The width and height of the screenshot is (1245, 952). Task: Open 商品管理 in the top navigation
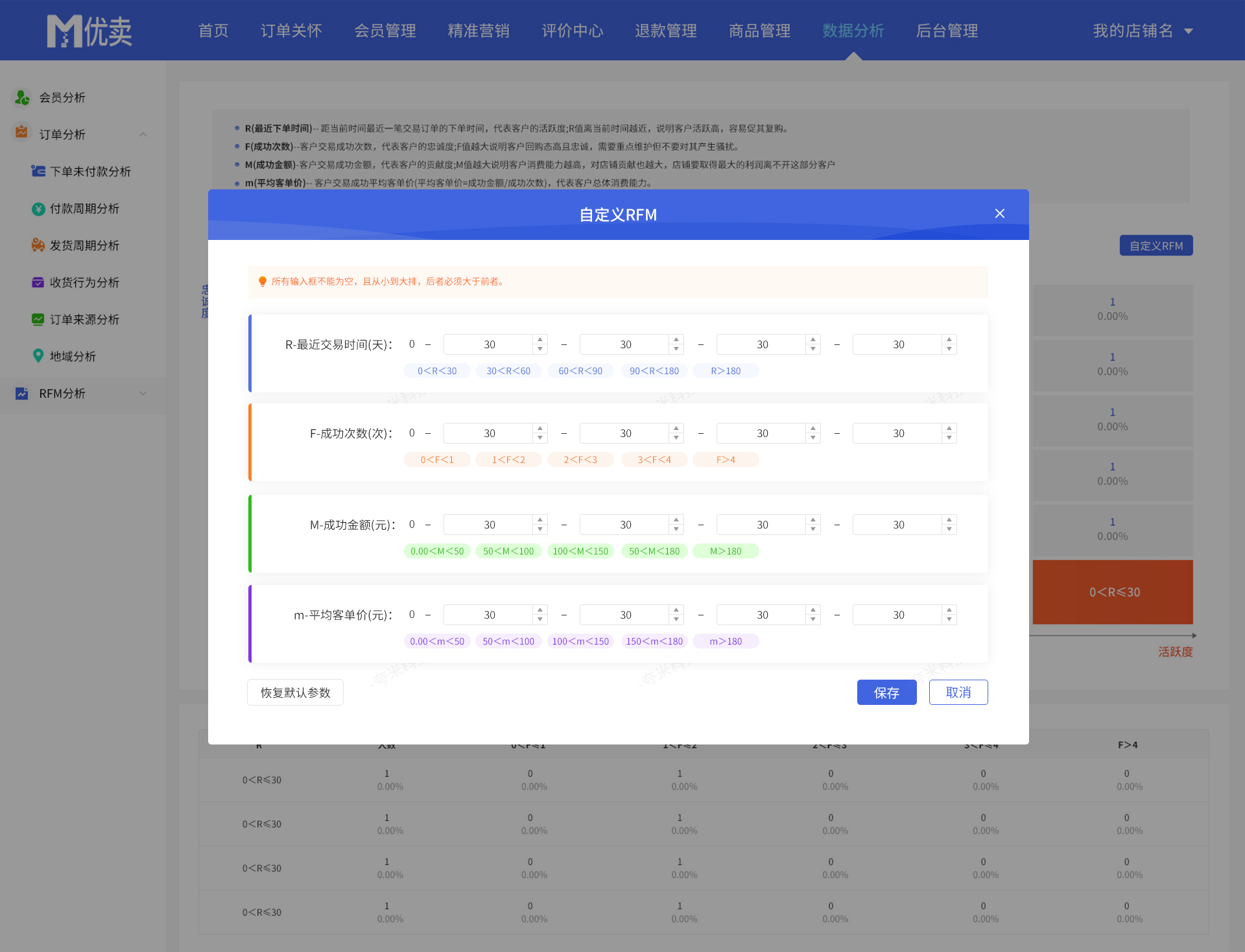coord(760,30)
